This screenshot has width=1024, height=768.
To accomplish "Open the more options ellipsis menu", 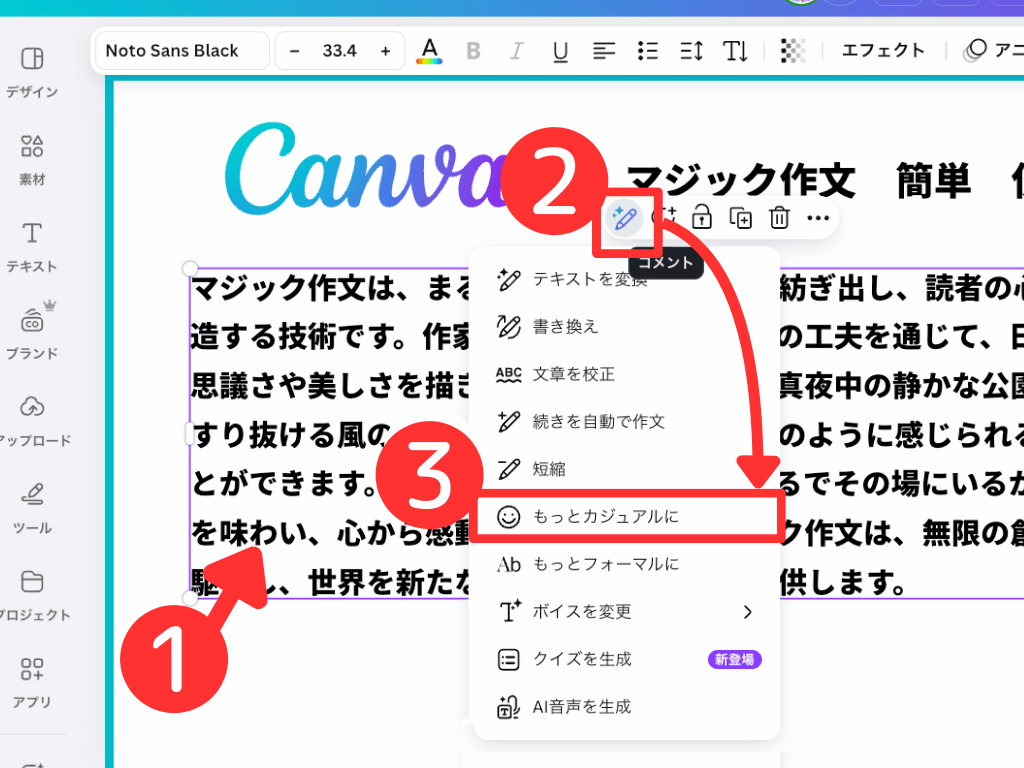I will coord(818,217).
